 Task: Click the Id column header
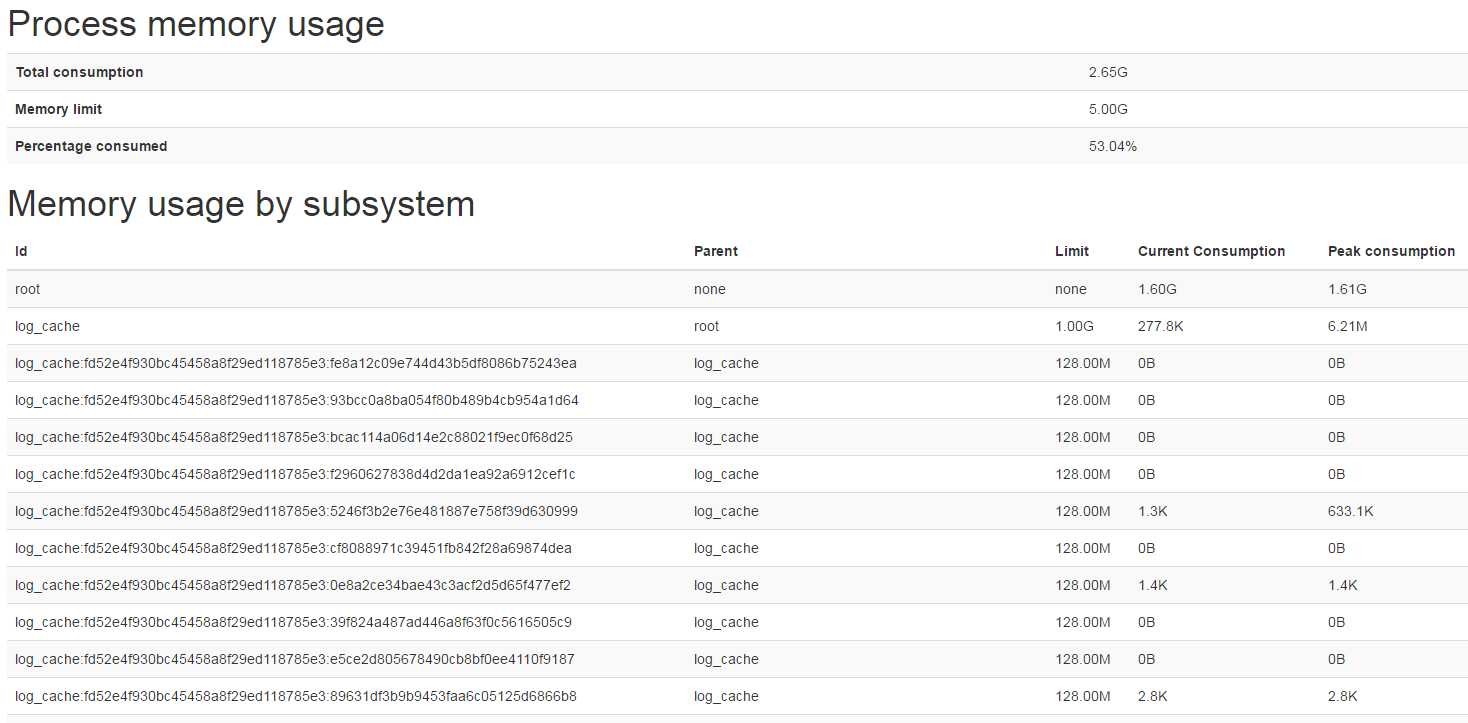click(x=21, y=251)
